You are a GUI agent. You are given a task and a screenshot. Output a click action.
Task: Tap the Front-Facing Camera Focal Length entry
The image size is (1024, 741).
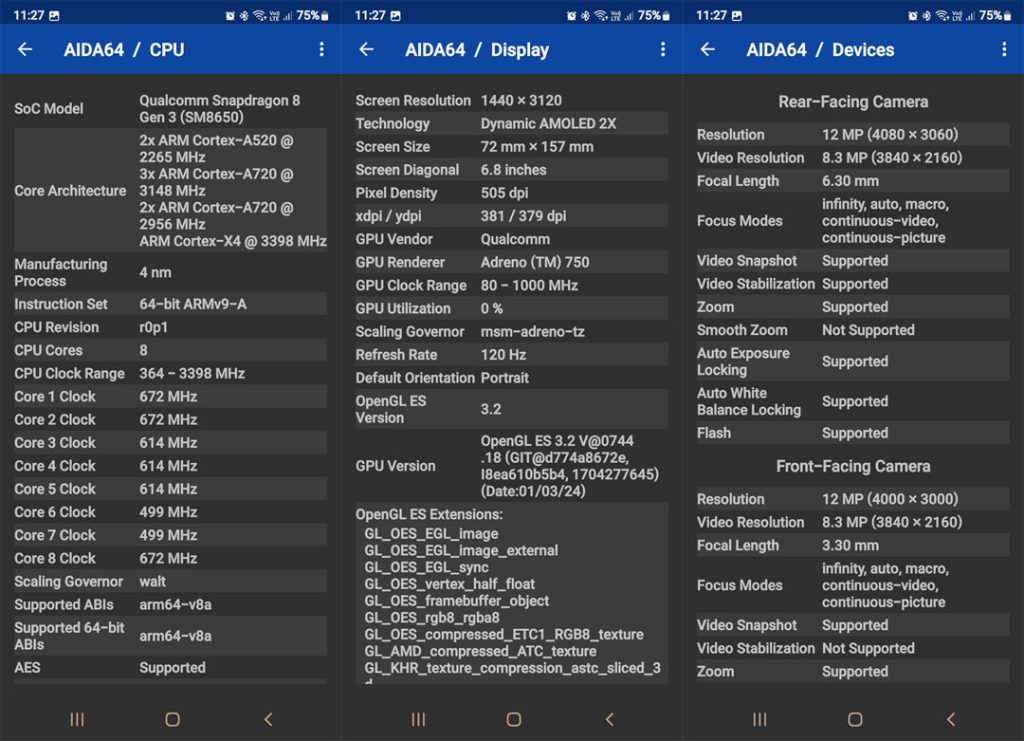(x=851, y=545)
